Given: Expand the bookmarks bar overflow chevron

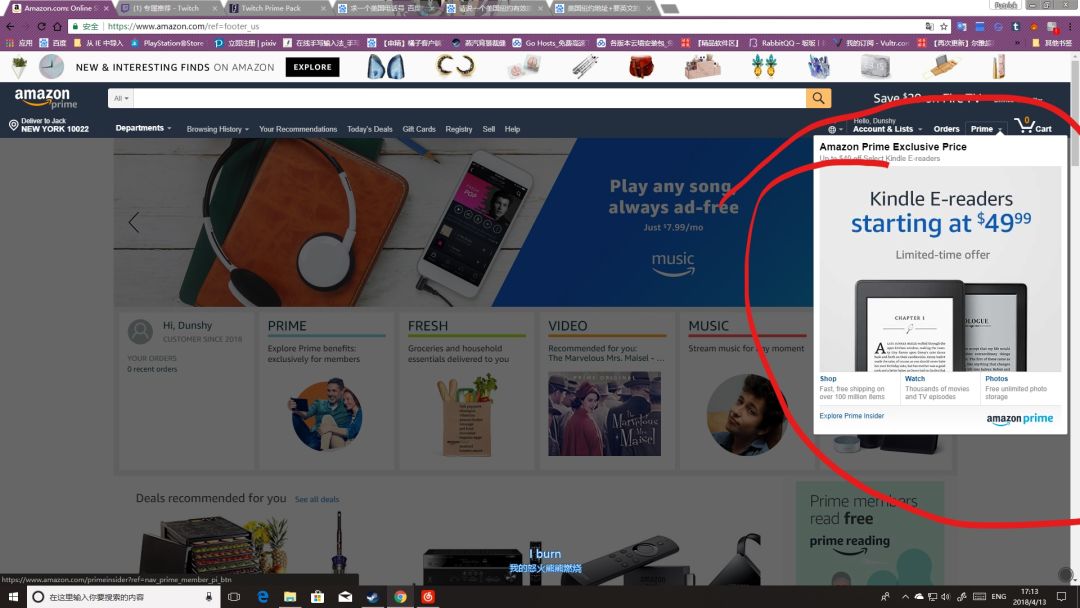Looking at the screenshot, I should (1017, 43).
